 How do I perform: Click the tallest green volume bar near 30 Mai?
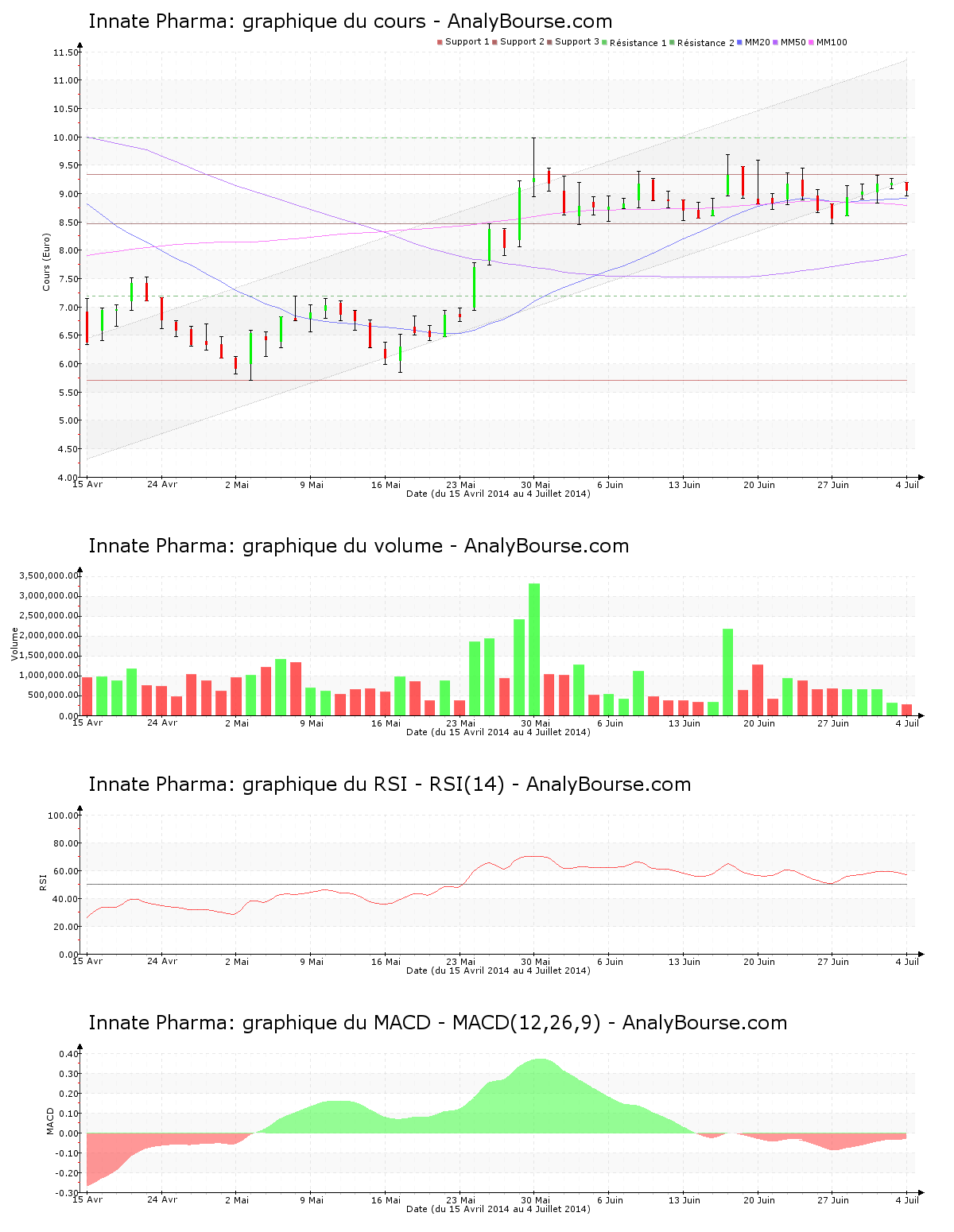click(x=534, y=649)
